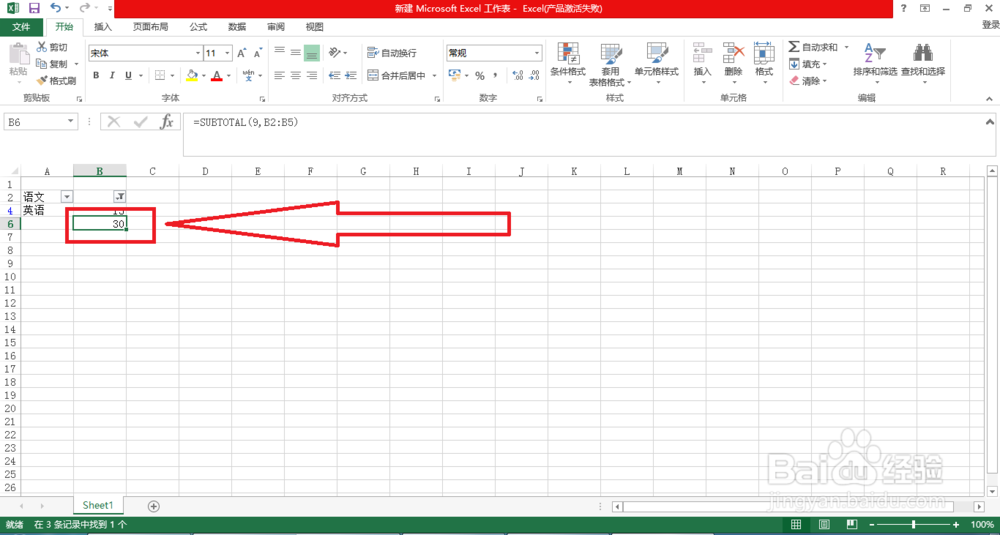Click the text orientation icon
The image size is (1000, 535).
click(335, 52)
